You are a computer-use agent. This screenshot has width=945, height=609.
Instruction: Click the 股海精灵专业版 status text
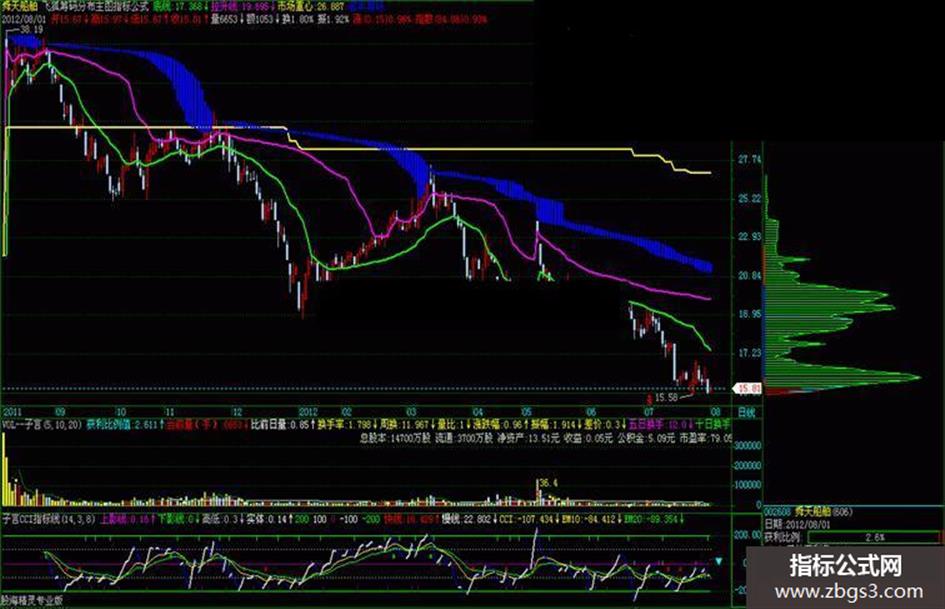coord(32,601)
